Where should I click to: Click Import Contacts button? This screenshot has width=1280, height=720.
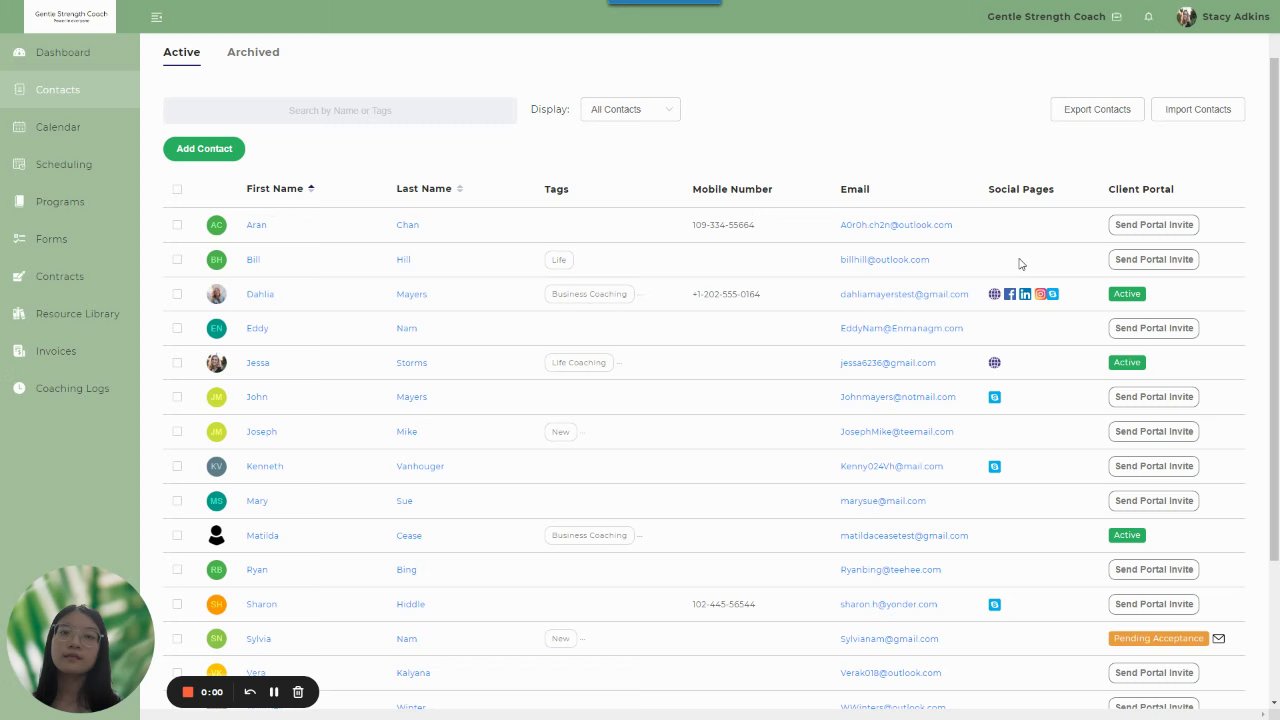pyautogui.click(x=1198, y=110)
